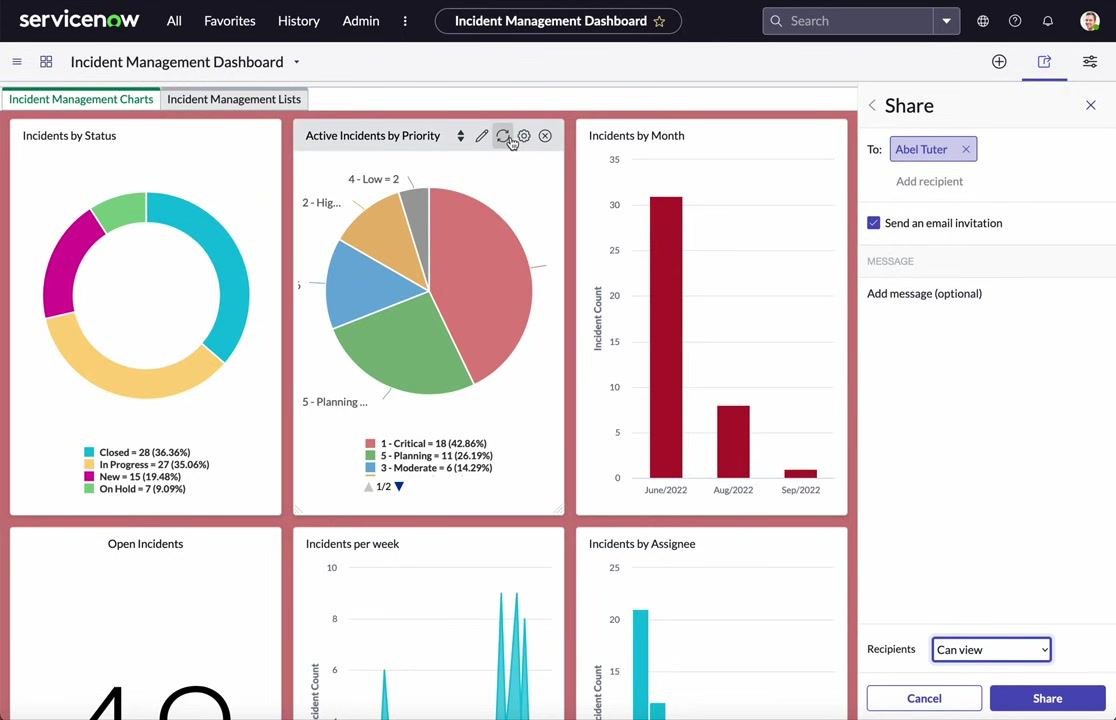Click the Incidents per week widget title
The height and width of the screenshot is (720, 1116).
[352, 544]
